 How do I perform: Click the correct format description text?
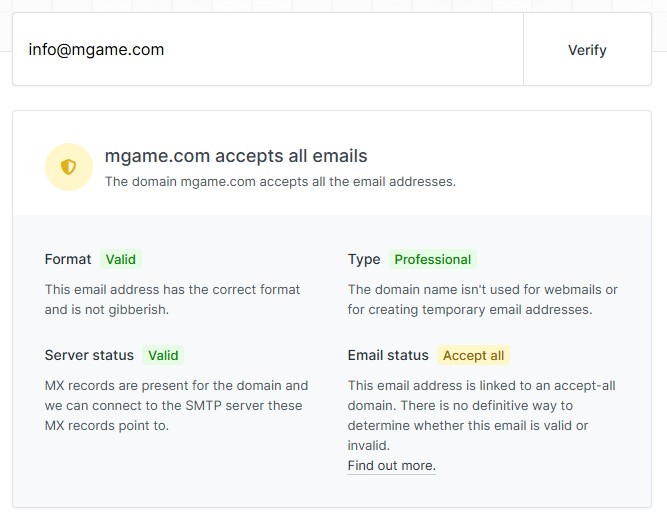[x=172, y=300]
